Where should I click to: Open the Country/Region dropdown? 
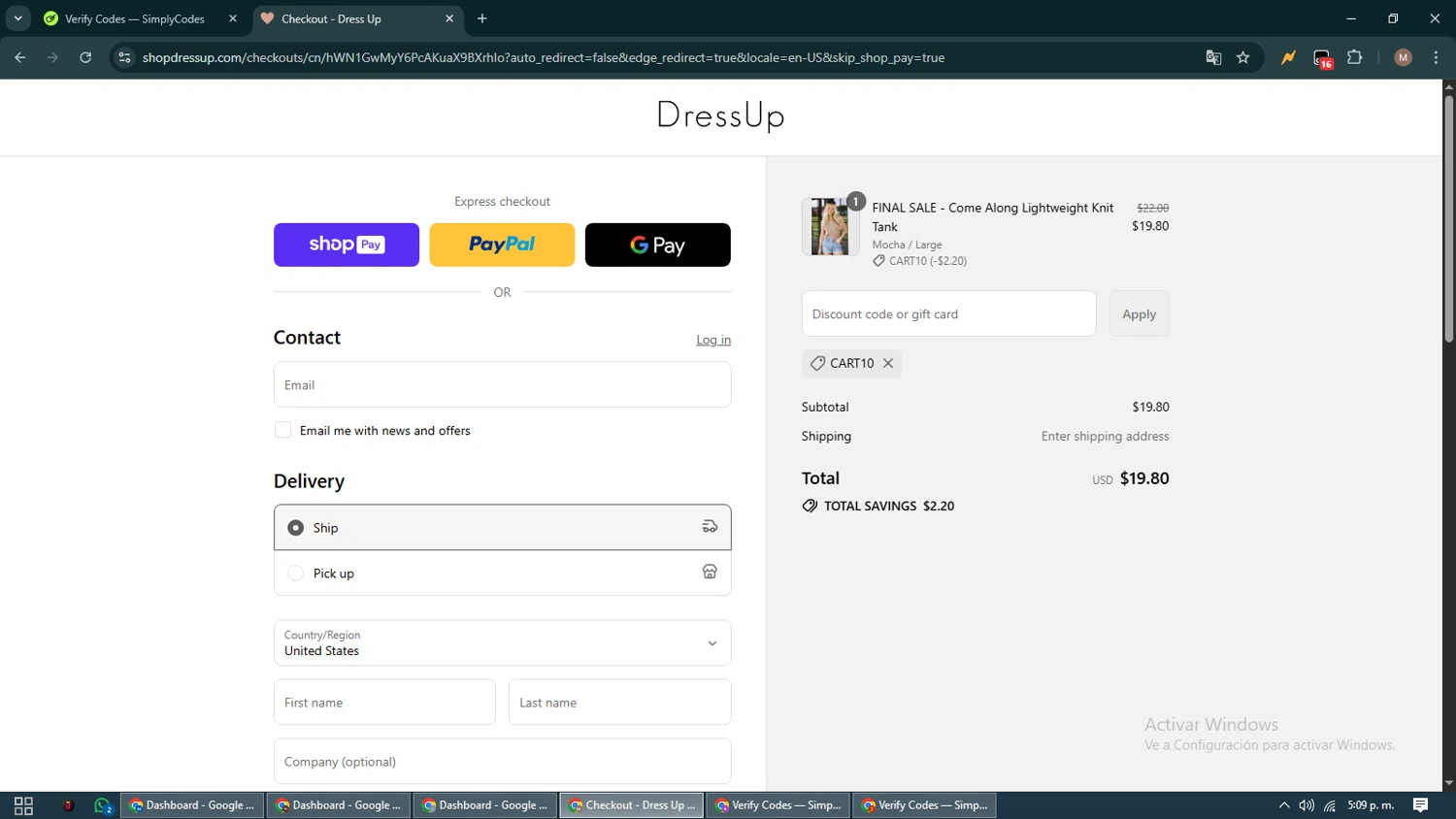(502, 642)
